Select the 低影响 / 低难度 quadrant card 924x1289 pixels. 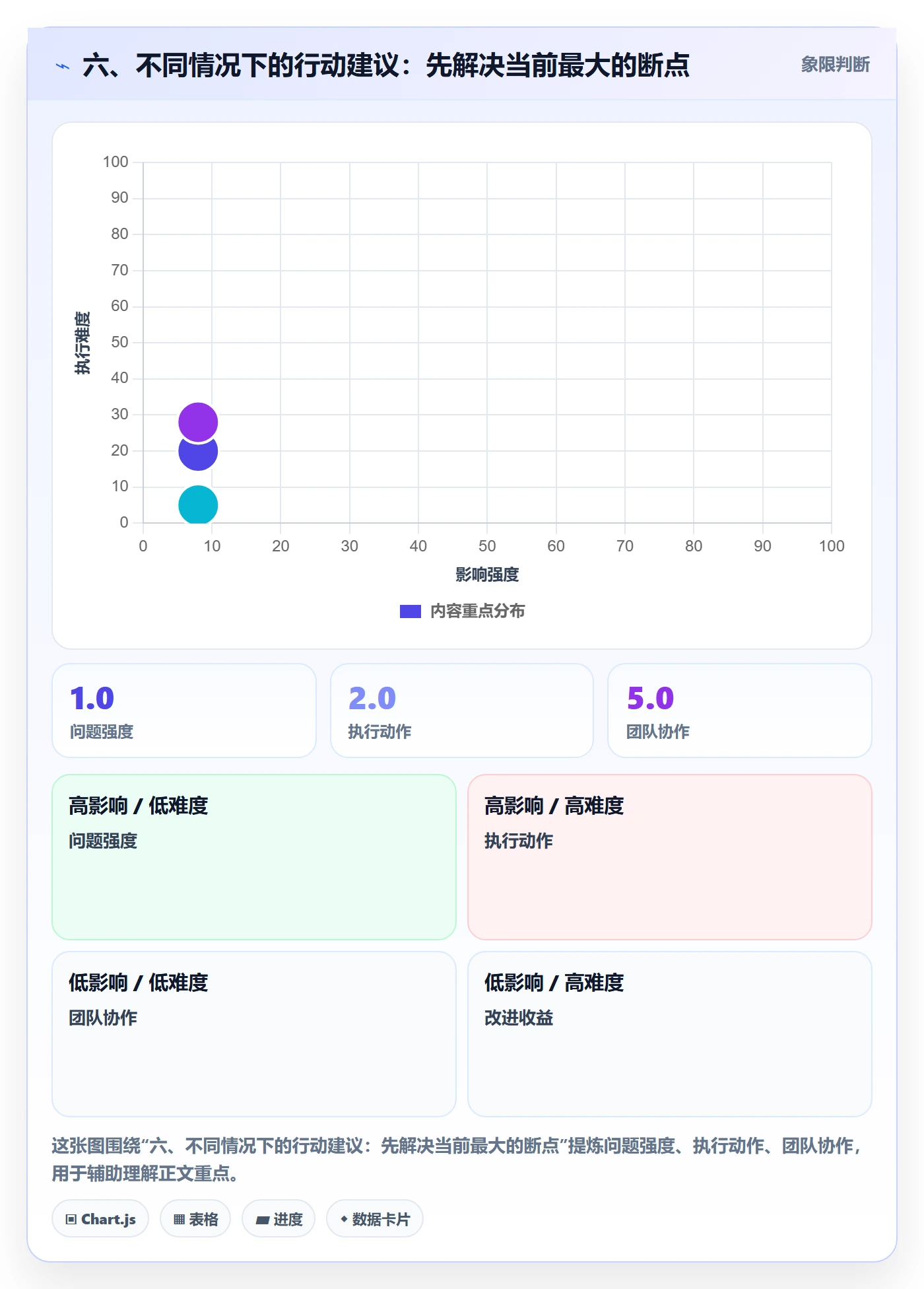coord(254,1034)
